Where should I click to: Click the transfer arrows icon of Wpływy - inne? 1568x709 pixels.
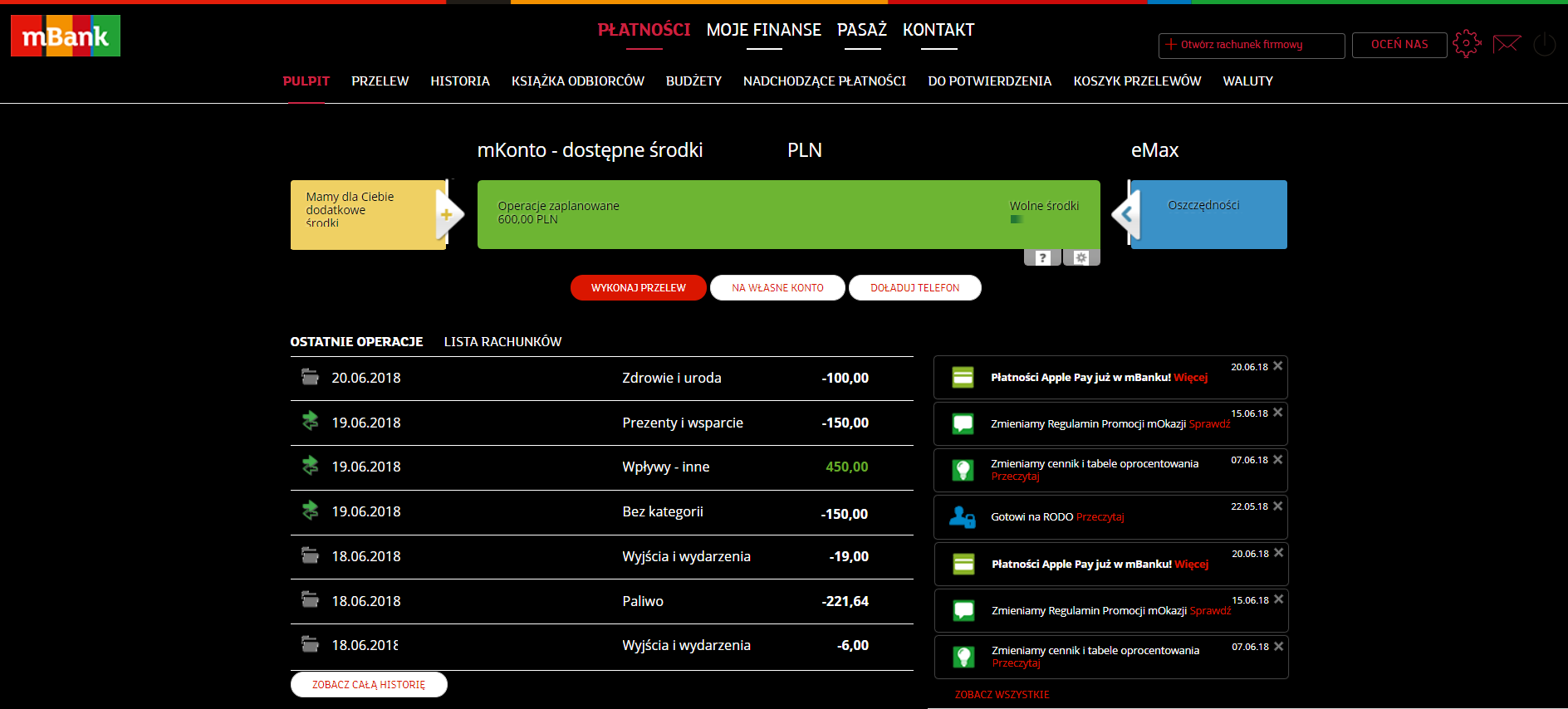[x=310, y=466]
